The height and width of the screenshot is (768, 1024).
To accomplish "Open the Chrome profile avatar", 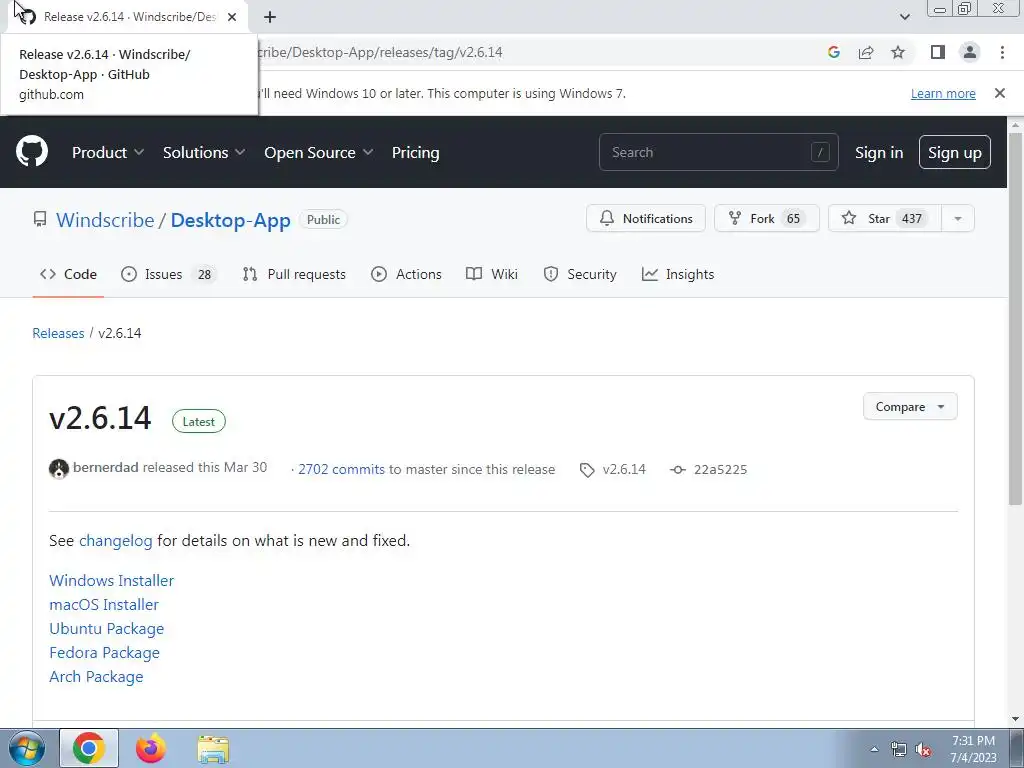I will (970, 52).
